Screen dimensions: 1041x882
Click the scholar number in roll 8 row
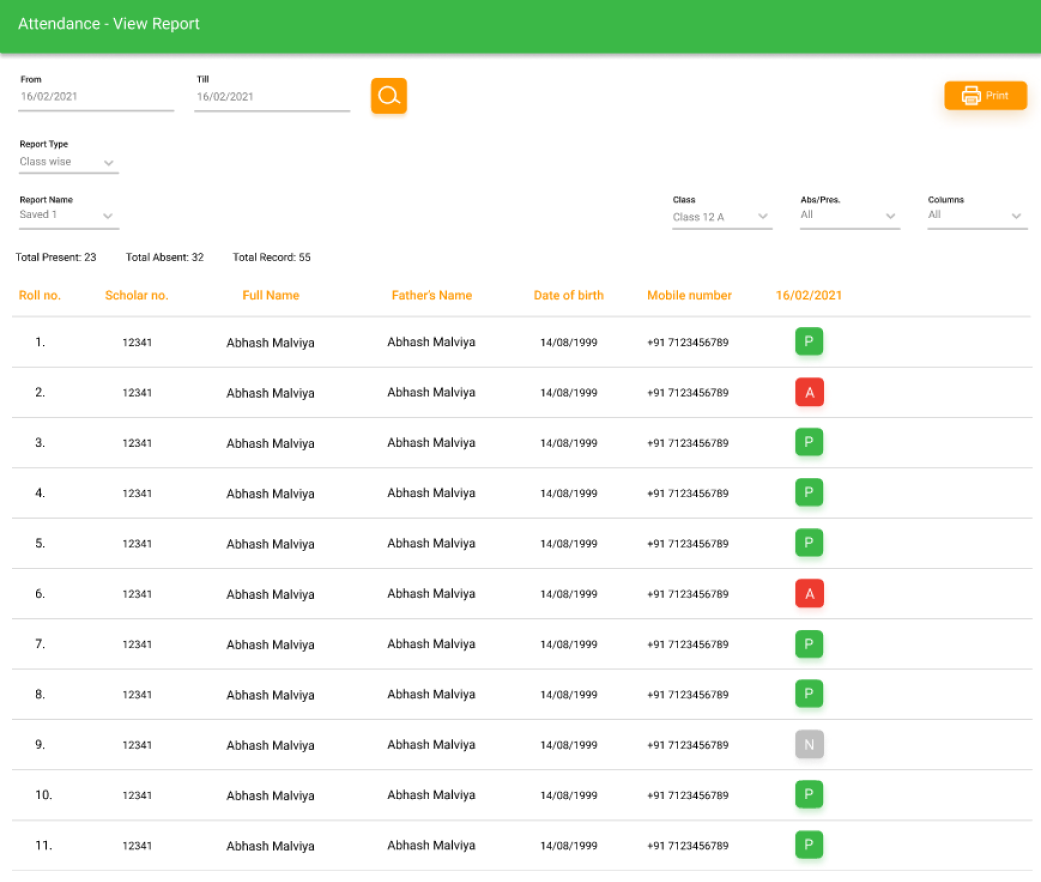137,695
